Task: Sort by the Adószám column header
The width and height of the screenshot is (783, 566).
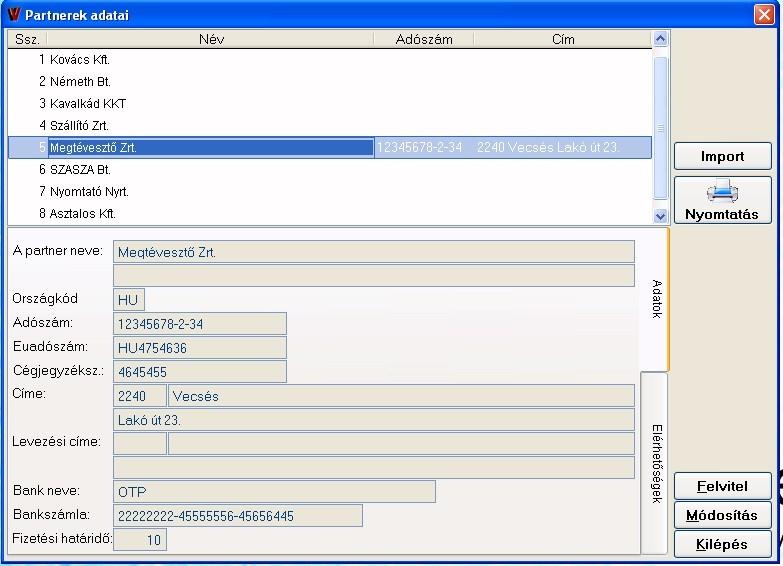Action: pyautogui.click(x=424, y=39)
